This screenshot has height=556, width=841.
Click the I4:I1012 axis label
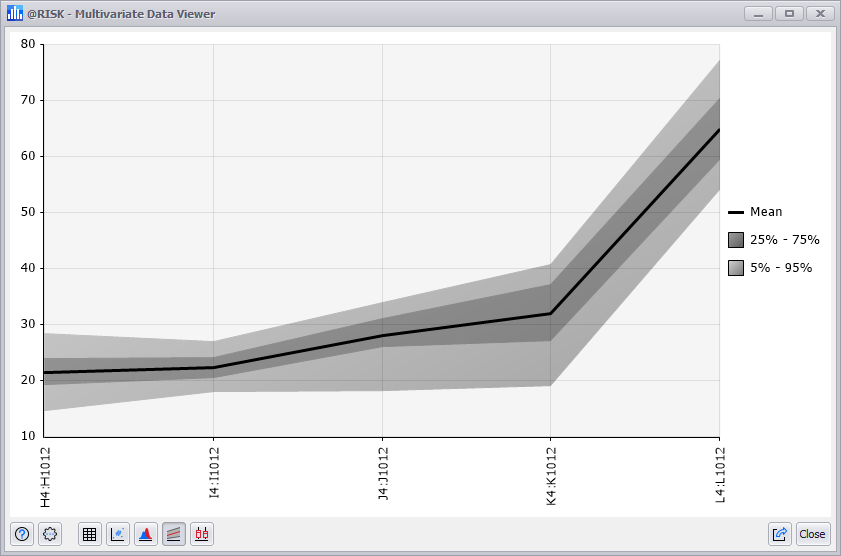214,475
